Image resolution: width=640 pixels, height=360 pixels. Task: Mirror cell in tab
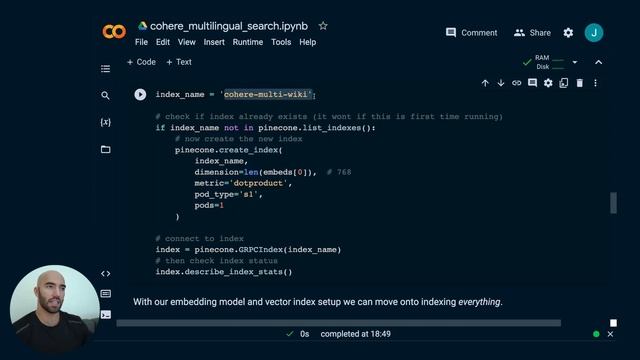pyautogui.click(x=564, y=83)
